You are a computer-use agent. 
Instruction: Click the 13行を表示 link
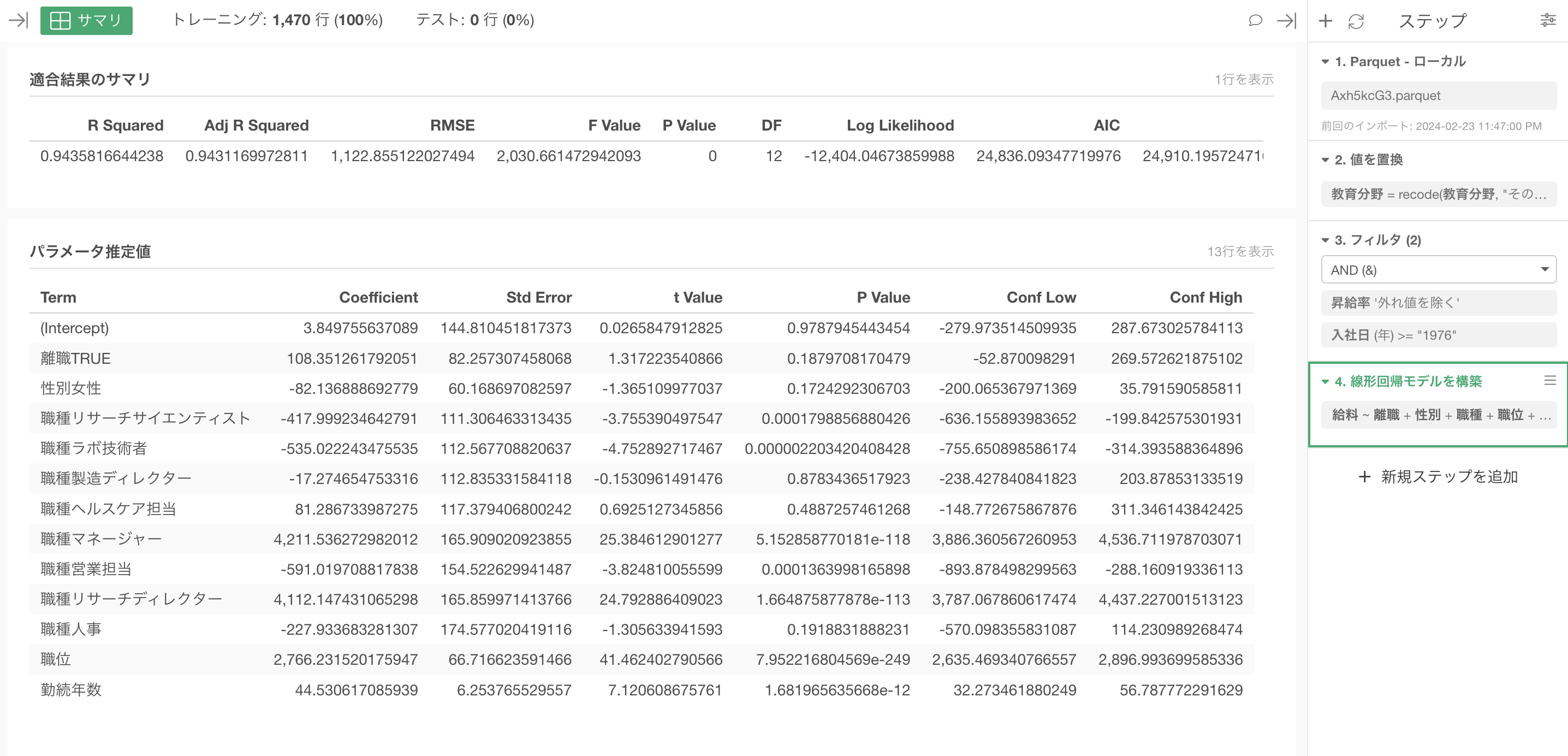click(x=1240, y=251)
